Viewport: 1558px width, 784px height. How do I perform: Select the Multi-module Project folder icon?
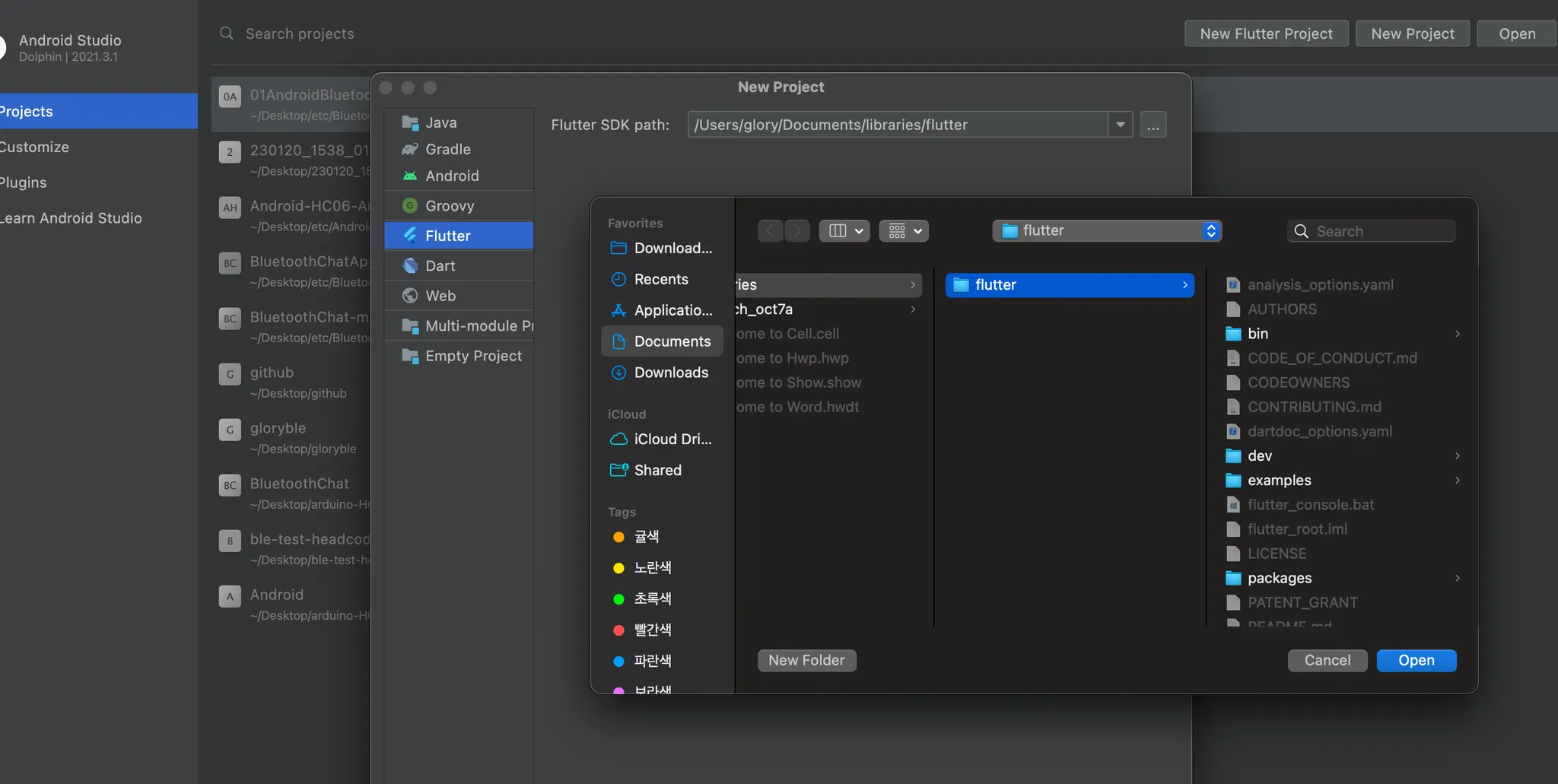(410, 326)
